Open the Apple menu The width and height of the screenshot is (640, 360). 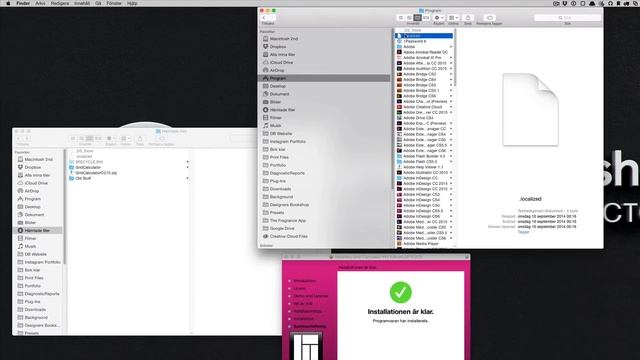[x=8, y=3]
